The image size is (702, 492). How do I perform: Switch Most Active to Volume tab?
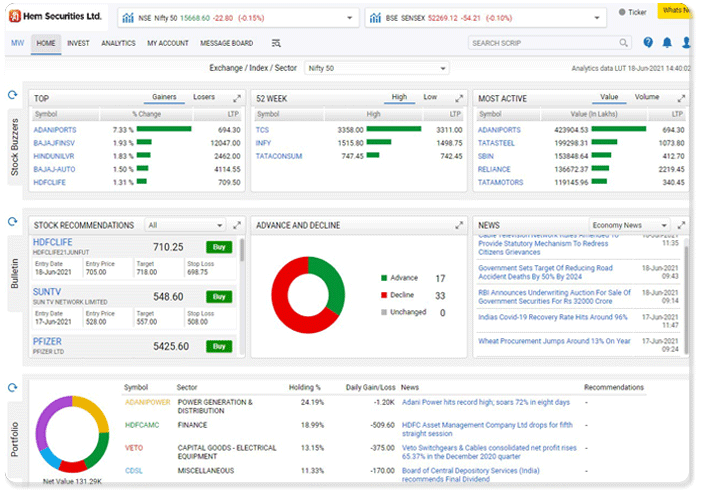point(646,97)
